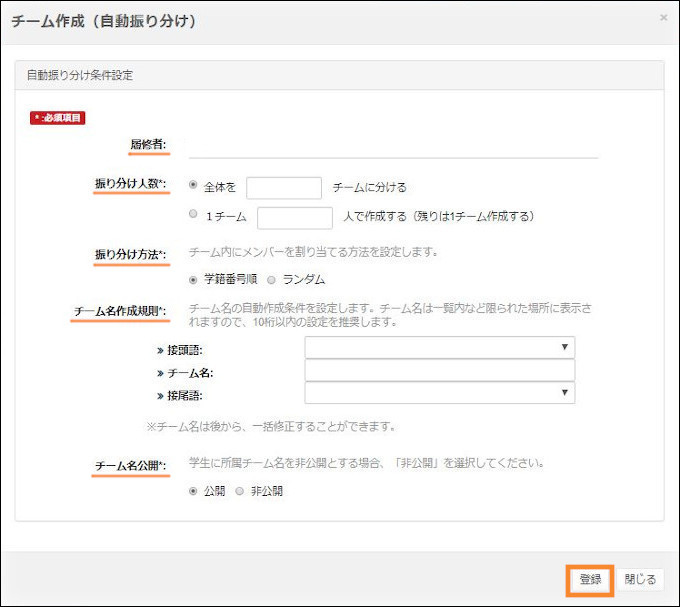Select the 全体を radio button
The image size is (680, 607).
(x=194, y=186)
